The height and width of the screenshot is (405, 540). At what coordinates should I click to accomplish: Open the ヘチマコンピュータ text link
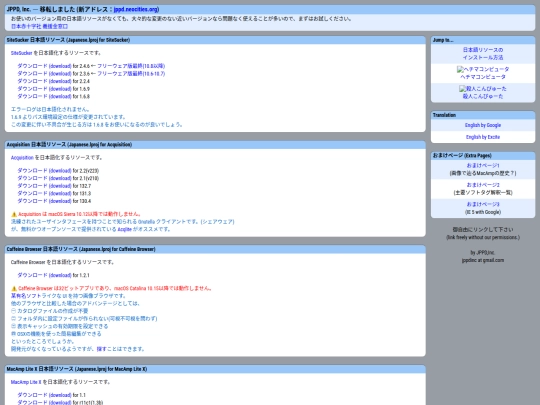[483, 77]
